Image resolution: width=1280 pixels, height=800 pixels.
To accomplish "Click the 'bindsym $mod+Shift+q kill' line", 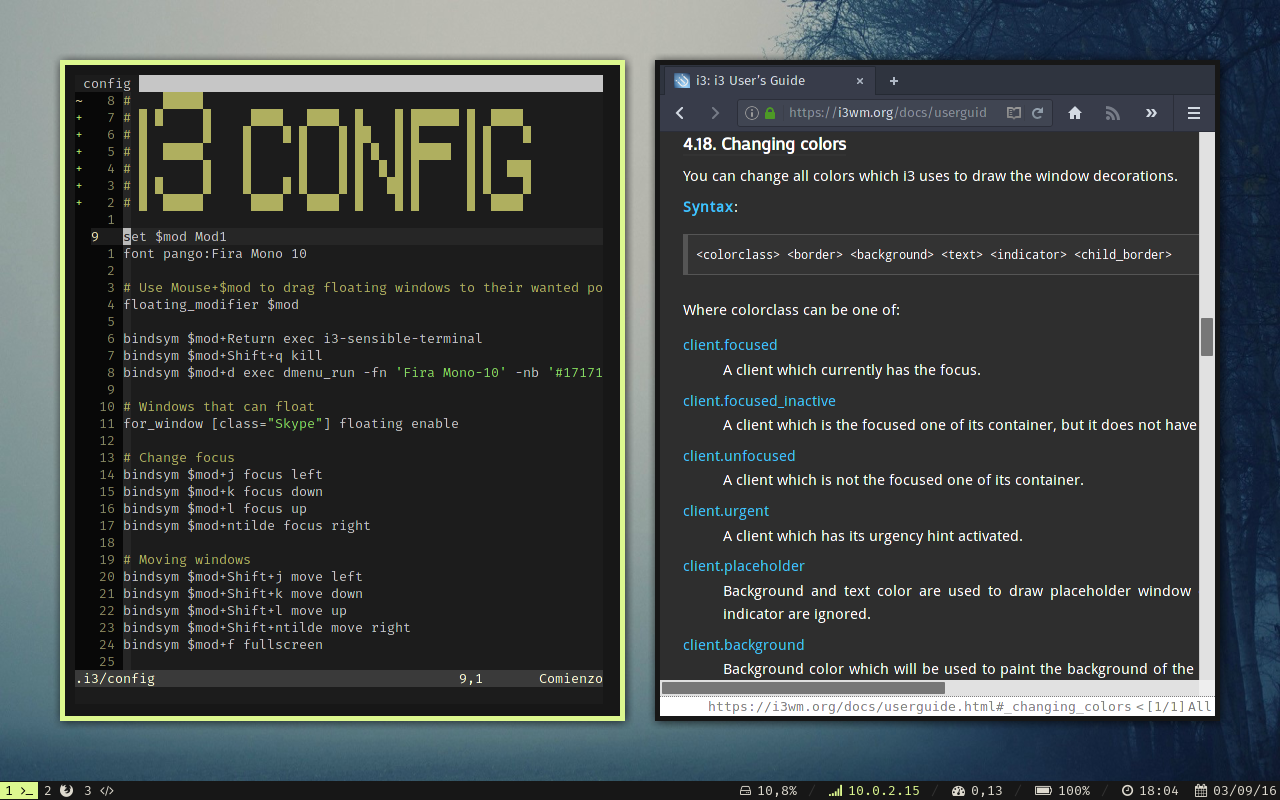I will (223, 356).
